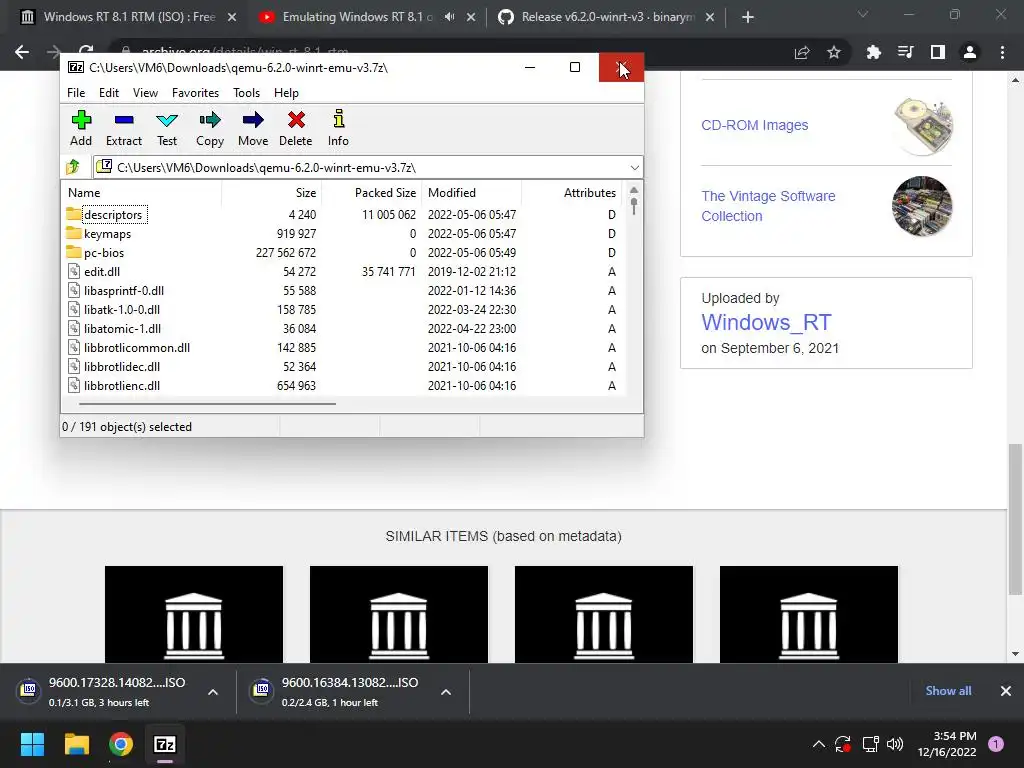The image size is (1024, 768).
Task: Click the Test archive toolbar icon
Action: click(167, 128)
